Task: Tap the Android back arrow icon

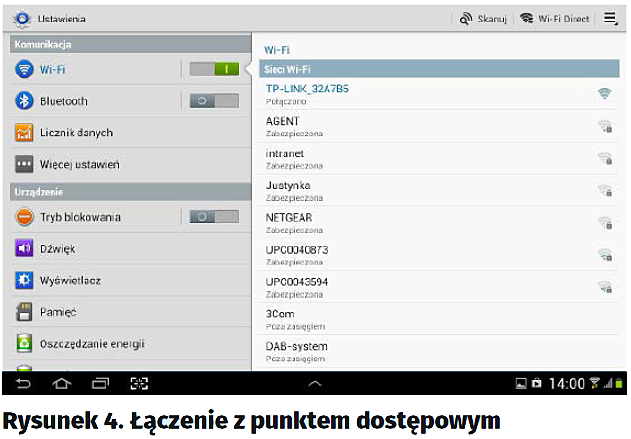Action: (24, 383)
